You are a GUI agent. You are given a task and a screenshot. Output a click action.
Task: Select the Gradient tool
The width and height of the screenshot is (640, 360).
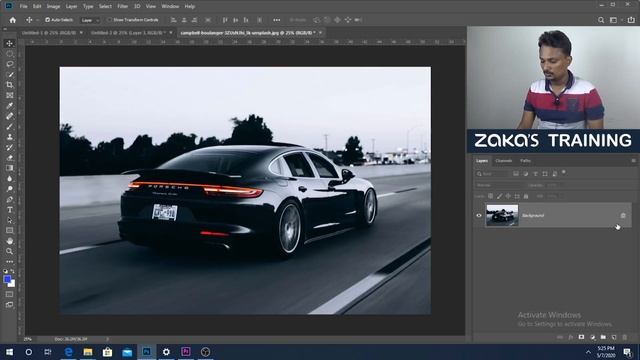[x=9, y=168]
